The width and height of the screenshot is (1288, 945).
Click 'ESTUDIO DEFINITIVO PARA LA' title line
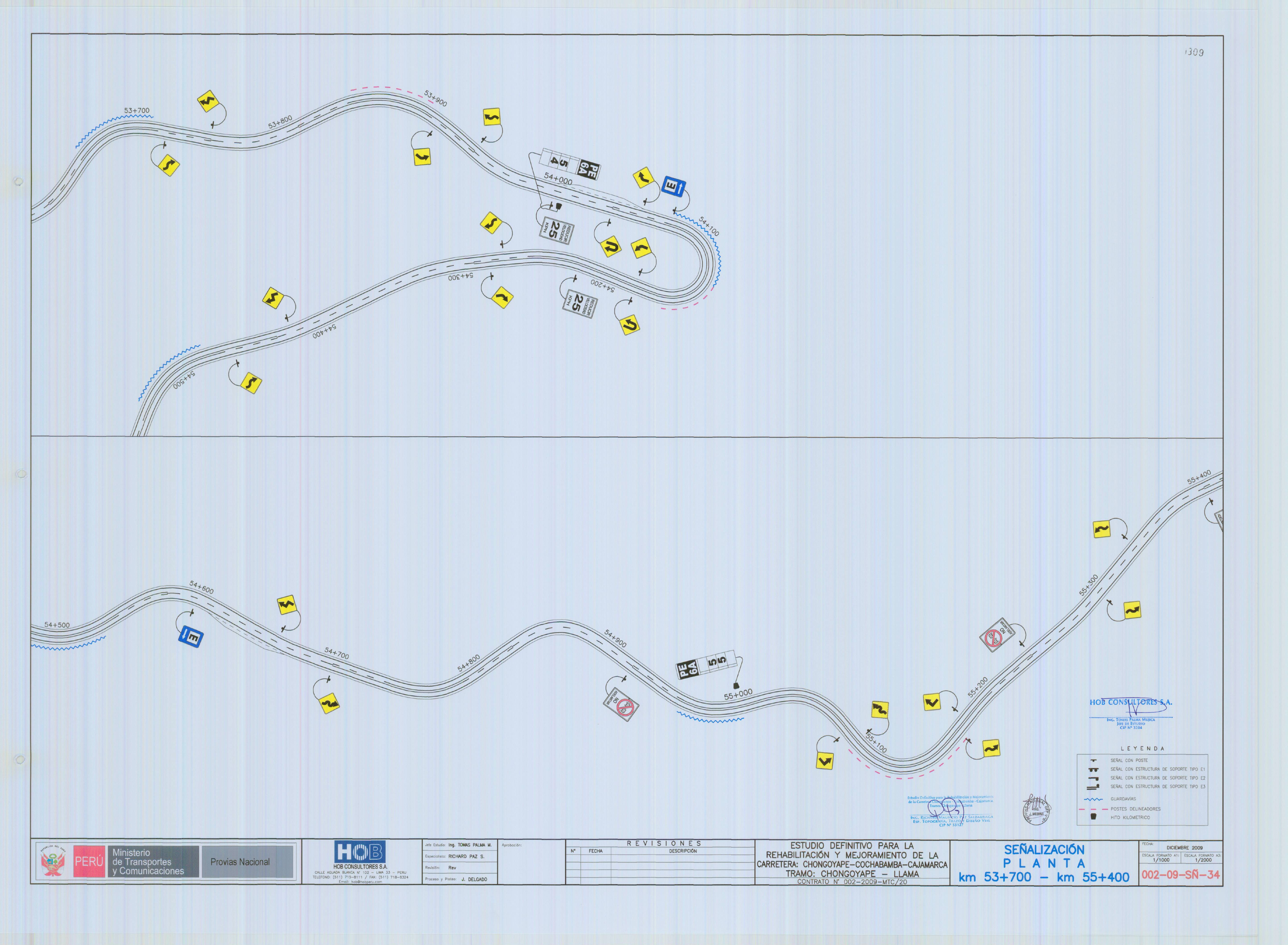tap(852, 846)
